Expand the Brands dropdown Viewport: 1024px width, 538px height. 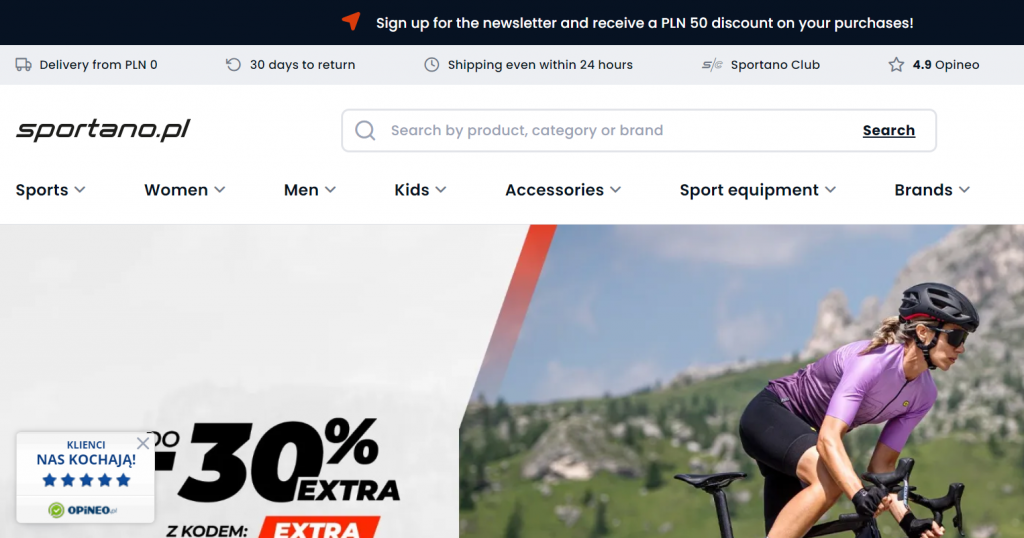click(x=932, y=190)
